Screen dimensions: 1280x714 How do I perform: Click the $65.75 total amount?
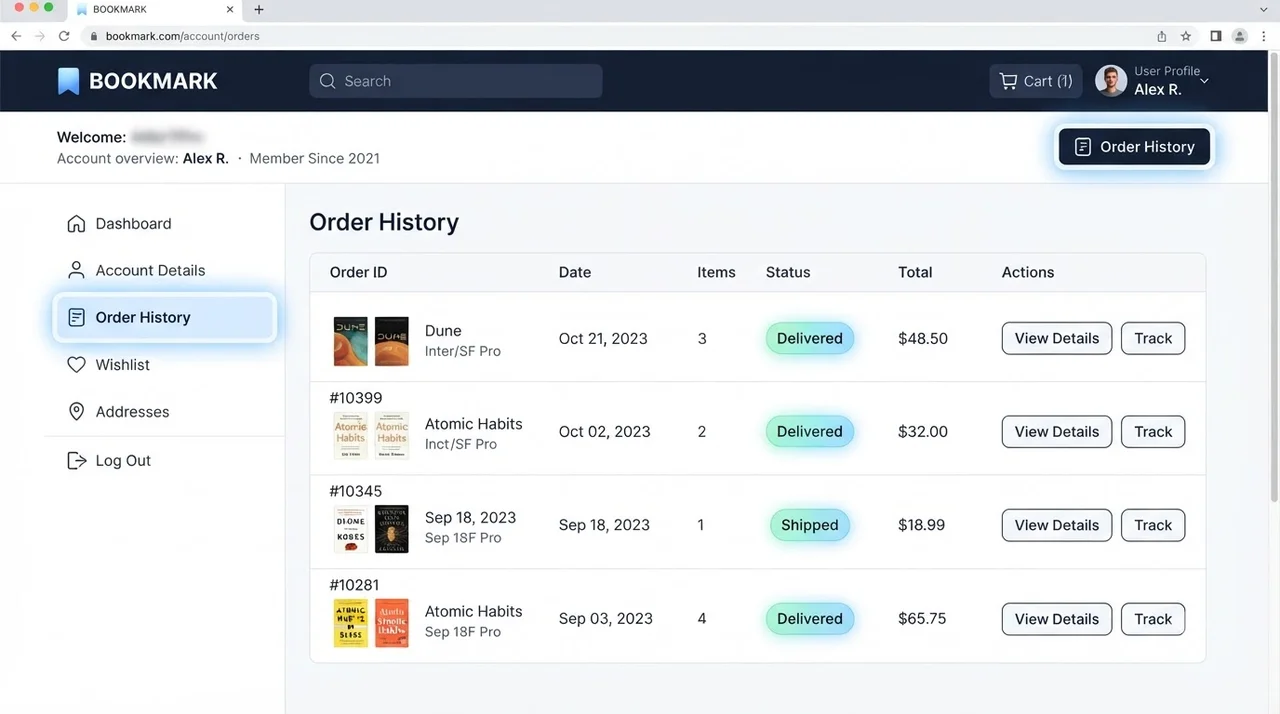point(922,619)
